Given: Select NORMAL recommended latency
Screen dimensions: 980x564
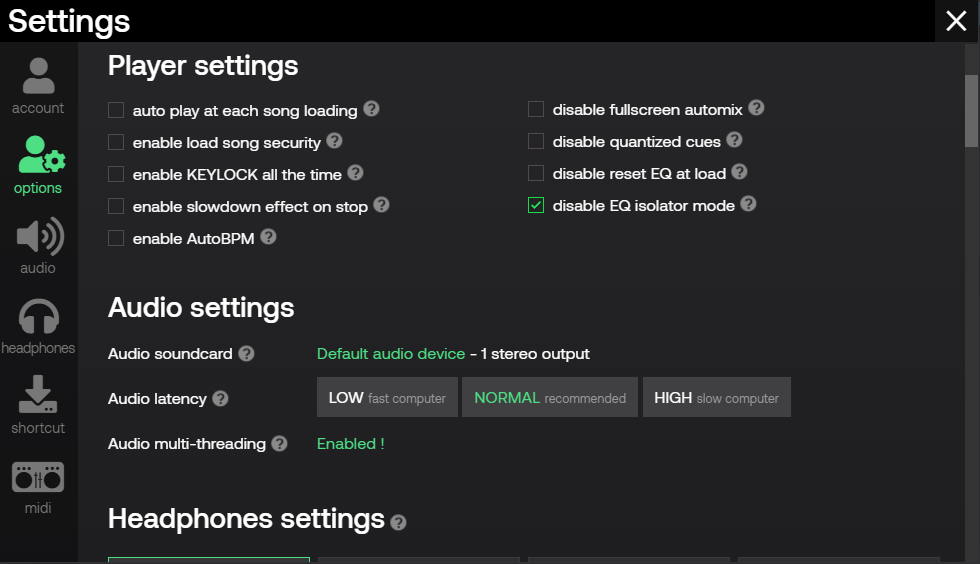Looking at the screenshot, I should pos(550,398).
